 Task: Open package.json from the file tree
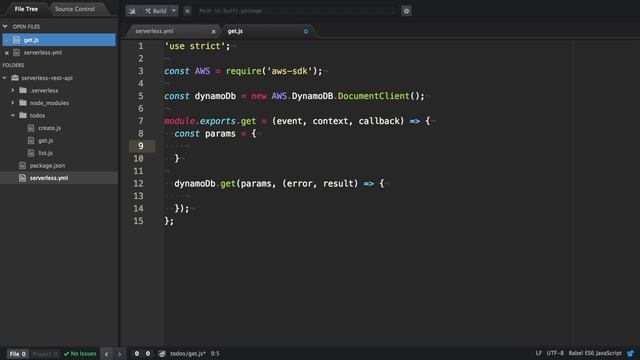[47, 166]
